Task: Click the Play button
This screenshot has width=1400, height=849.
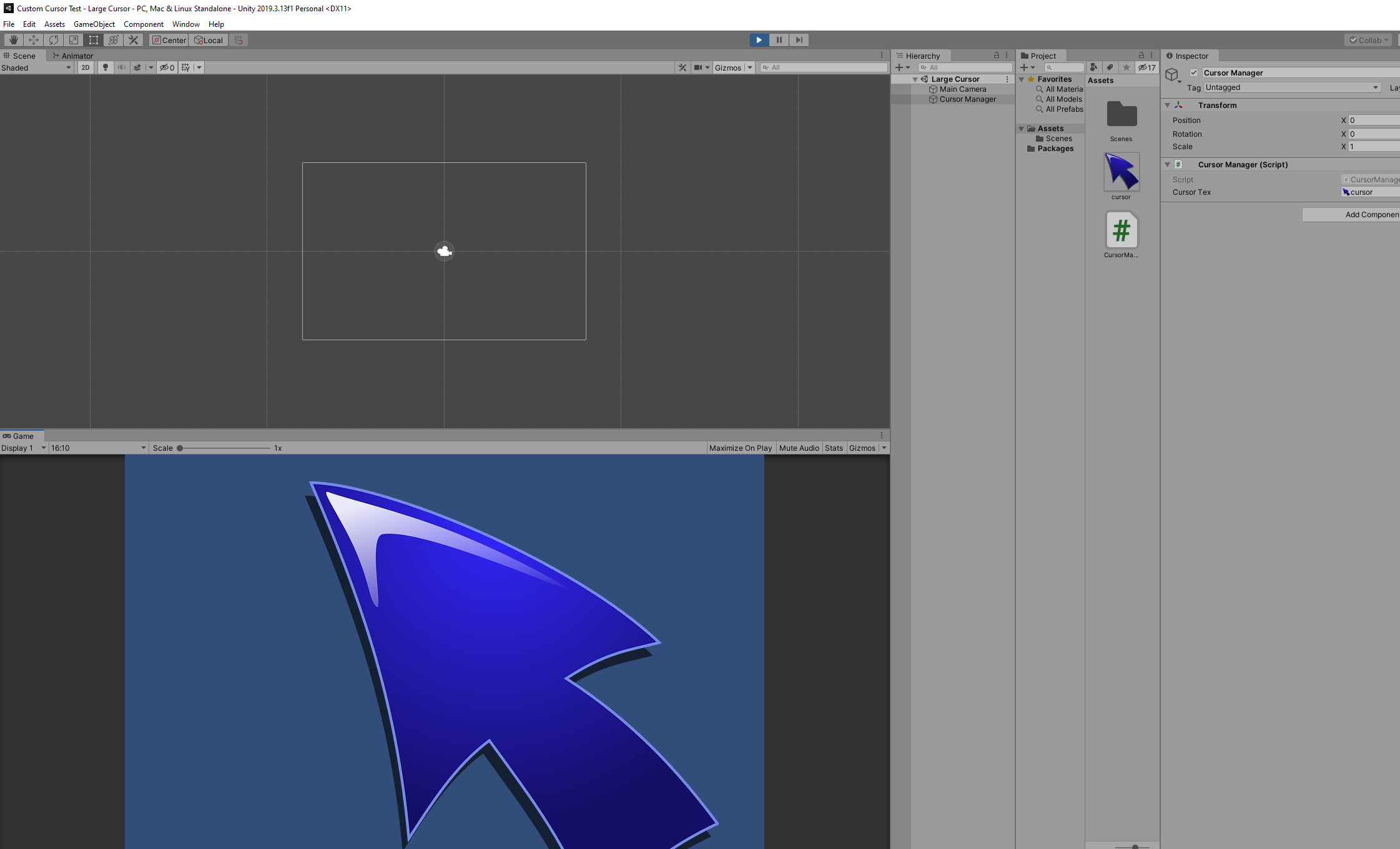Action: click(759, 40)
